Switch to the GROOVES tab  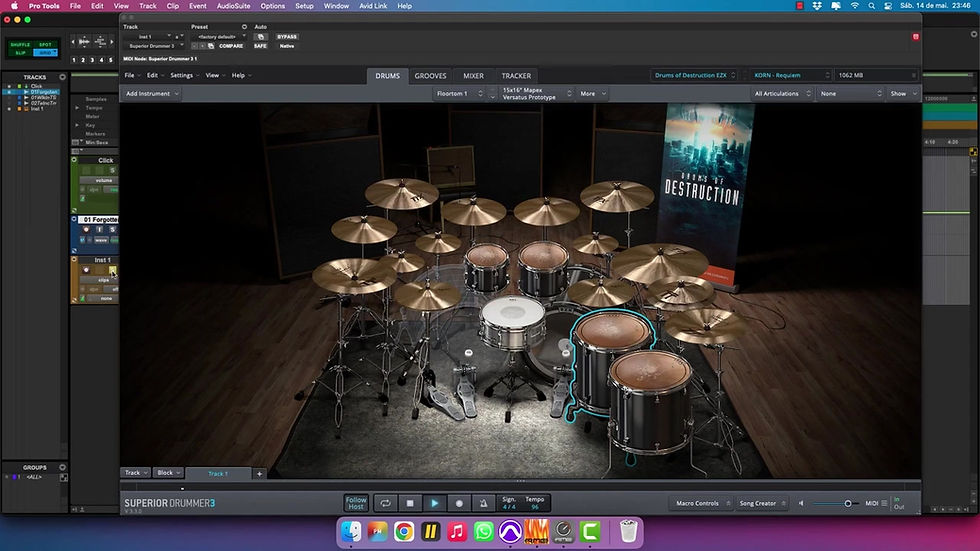tap(431, 76)
